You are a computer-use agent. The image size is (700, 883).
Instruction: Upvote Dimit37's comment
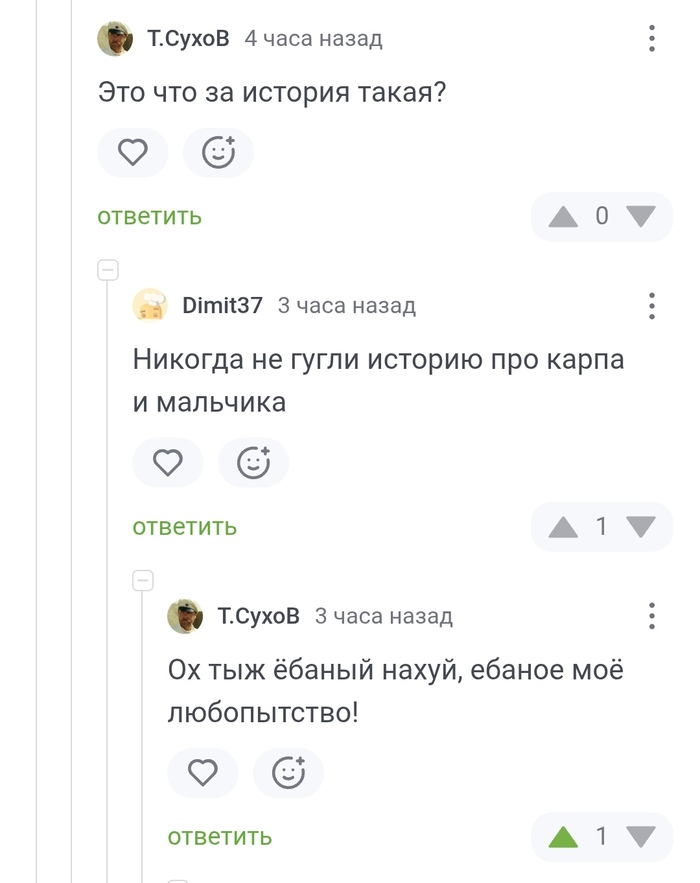pos(564,527)
